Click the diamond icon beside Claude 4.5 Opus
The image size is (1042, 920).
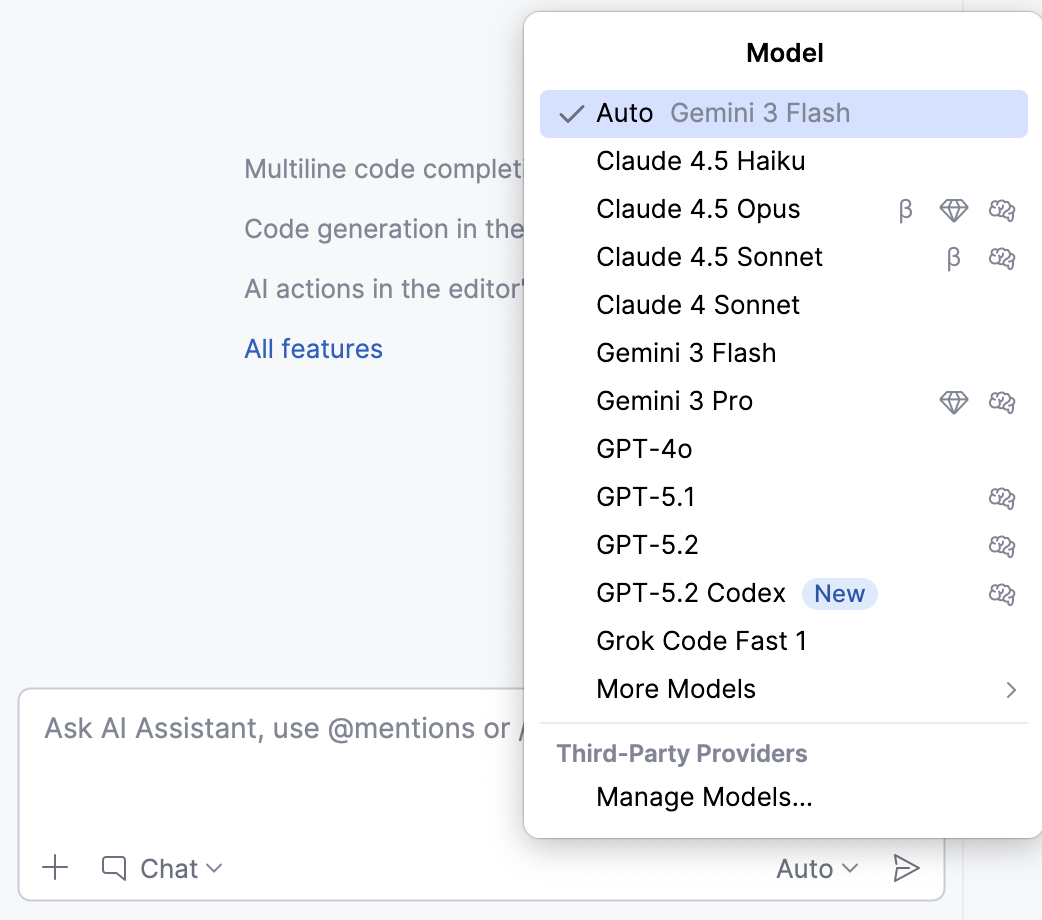pos(954,210)
